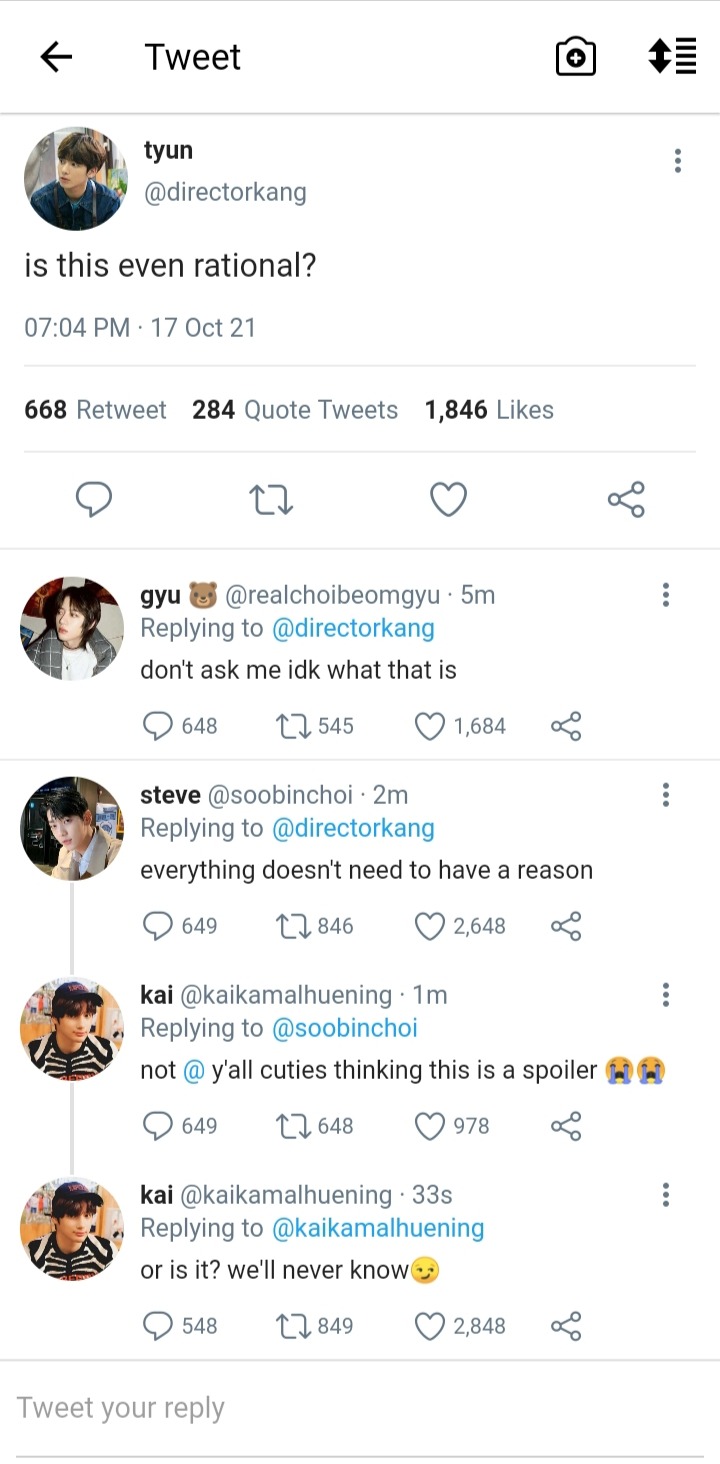Open the sort replies icon

(672, 56)
